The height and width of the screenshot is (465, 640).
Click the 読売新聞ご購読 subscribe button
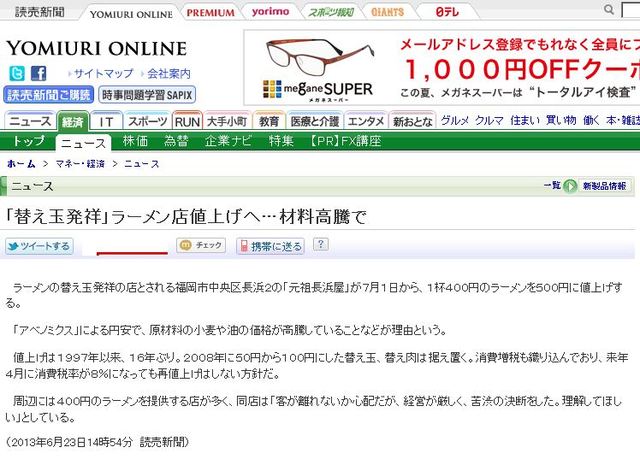coord(48,95)
